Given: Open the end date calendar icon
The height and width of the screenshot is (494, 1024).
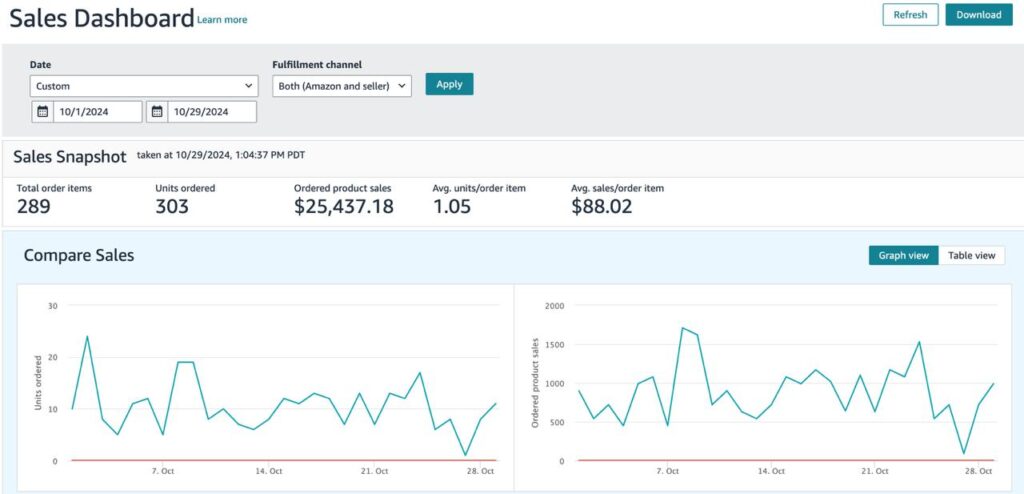Looking at the screenshot, I should click(157, 112).
